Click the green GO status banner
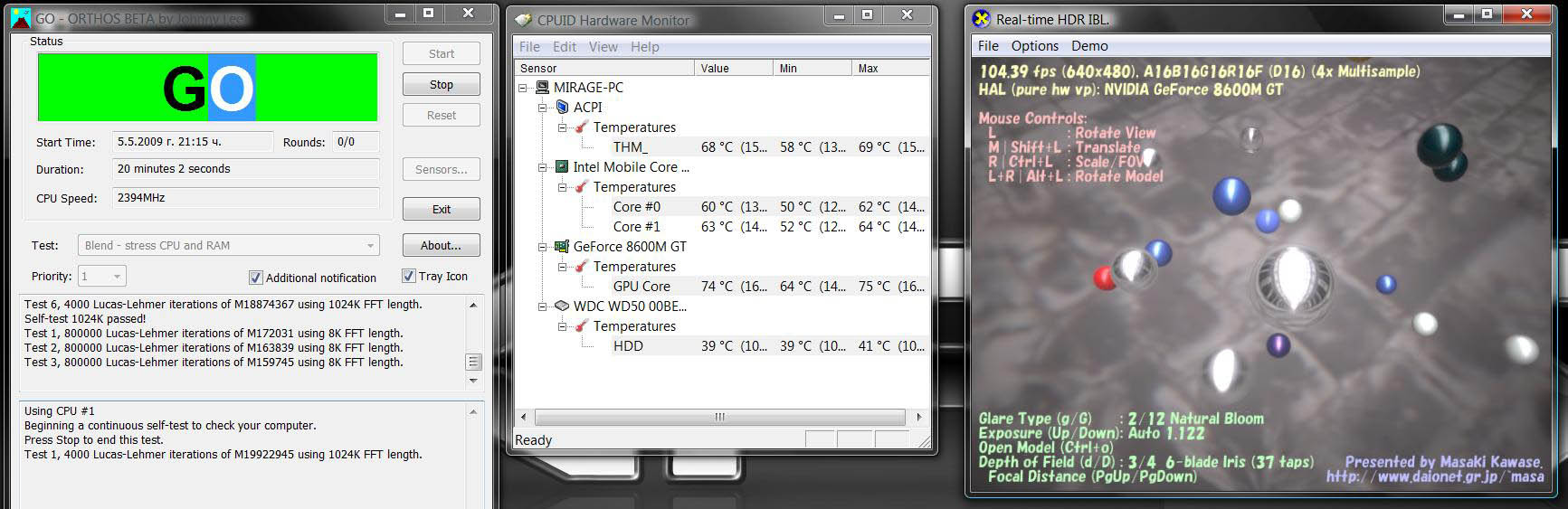The height and width of the screenshot is (509, 1568). point(207,87)
